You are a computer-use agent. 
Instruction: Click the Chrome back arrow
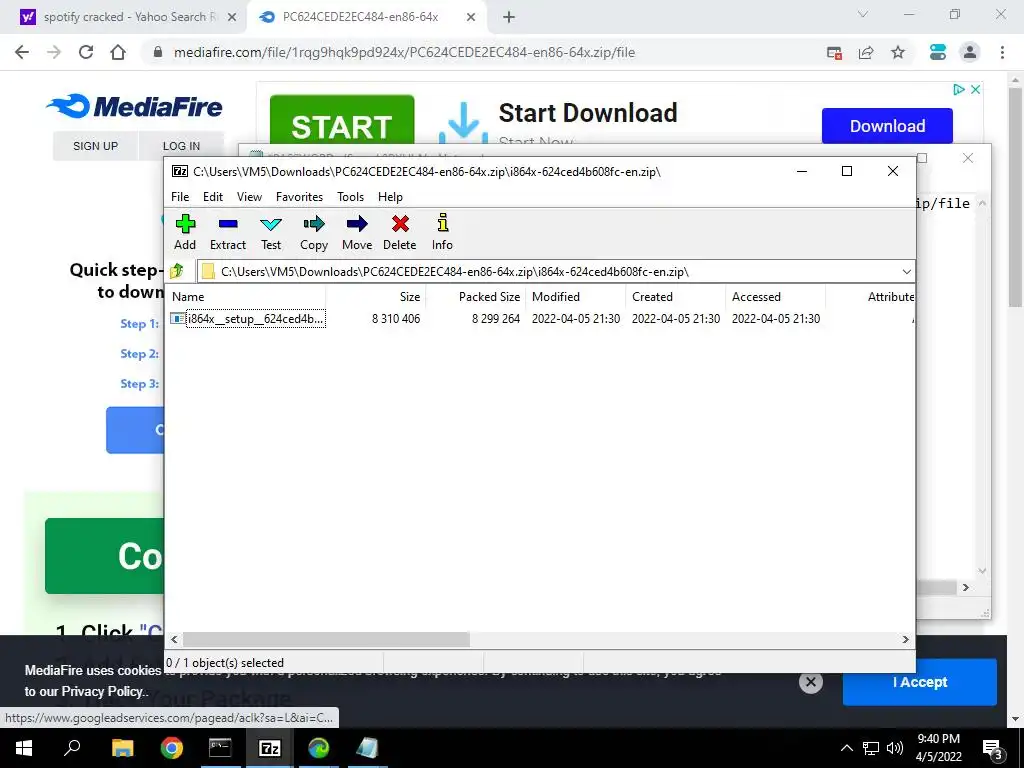coord(22,52)
